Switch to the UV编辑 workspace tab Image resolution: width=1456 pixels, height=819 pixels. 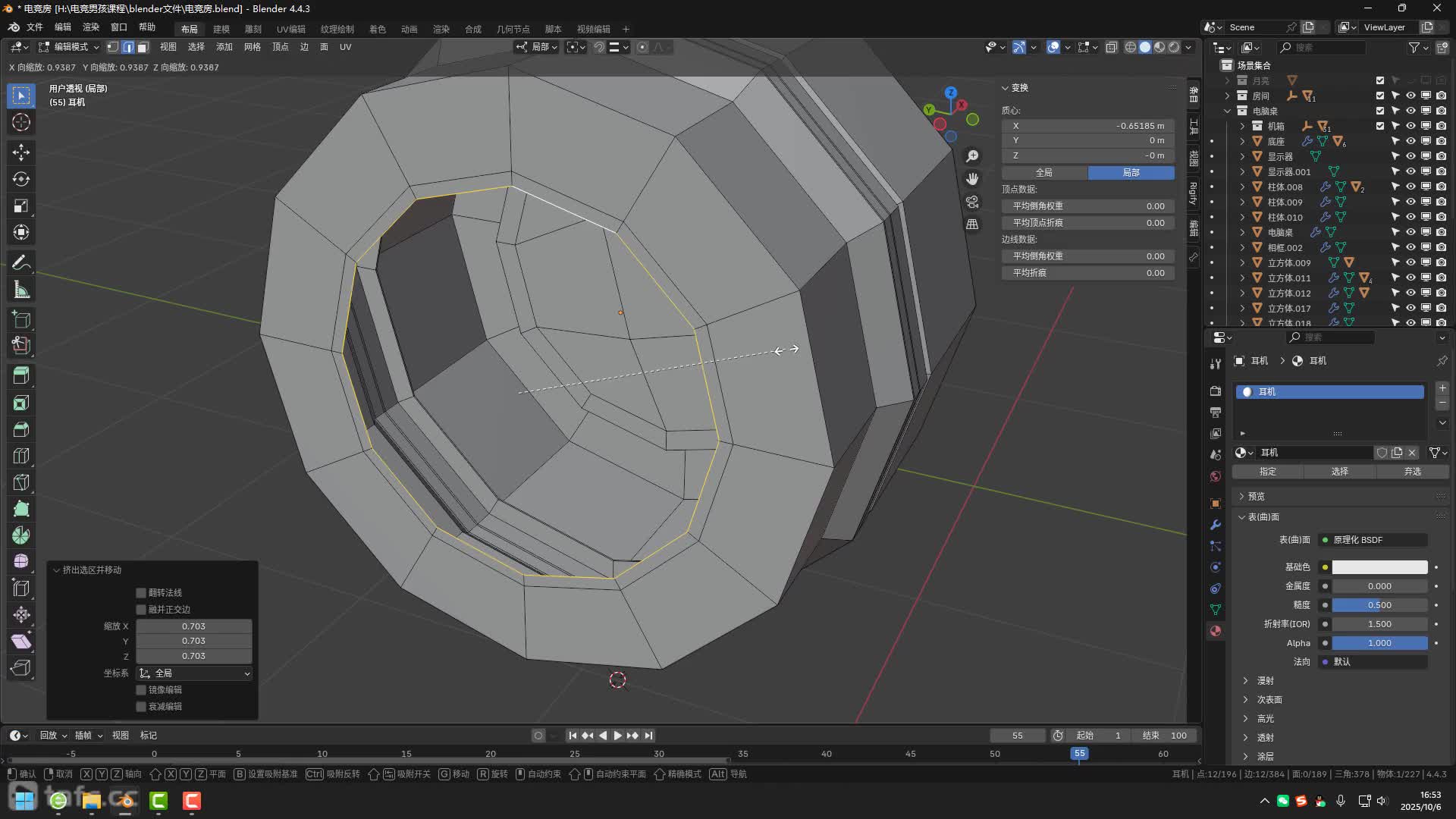pos(290,29)
